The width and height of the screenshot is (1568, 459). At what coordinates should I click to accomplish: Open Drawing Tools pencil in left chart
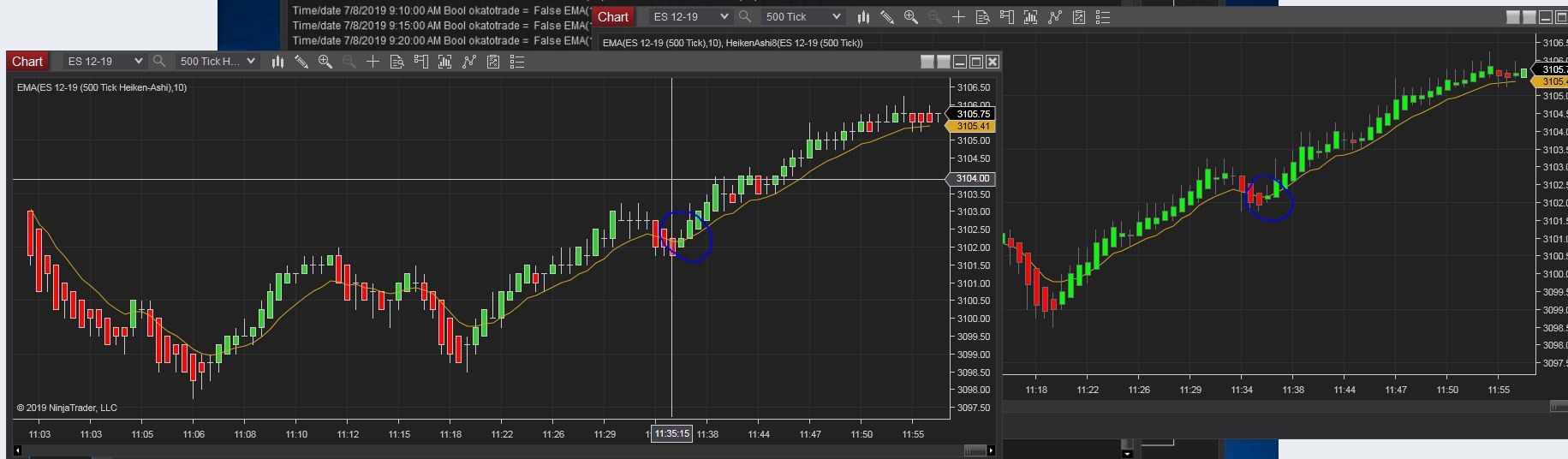click(x=301, y=62)
